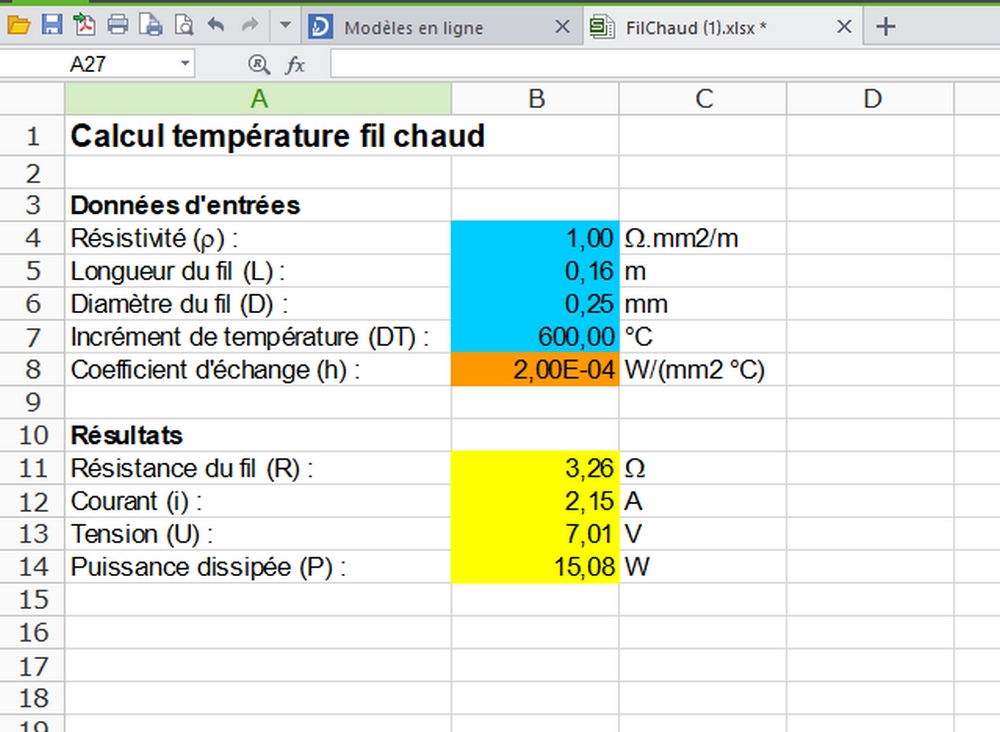This screenshot has width=1000, height=732.
Task: Select column A header
Action: coord(258,99)
